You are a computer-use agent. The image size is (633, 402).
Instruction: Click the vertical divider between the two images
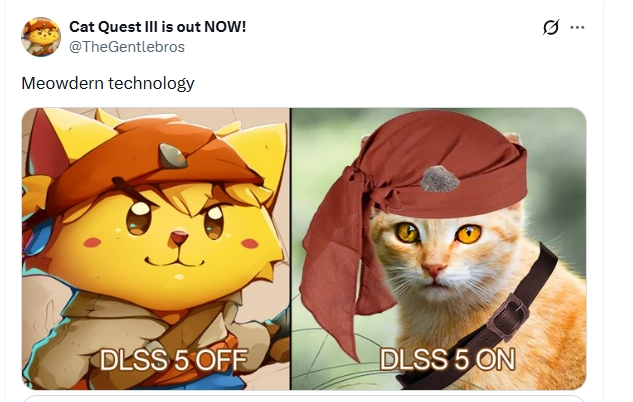click(x=290, y=249)
